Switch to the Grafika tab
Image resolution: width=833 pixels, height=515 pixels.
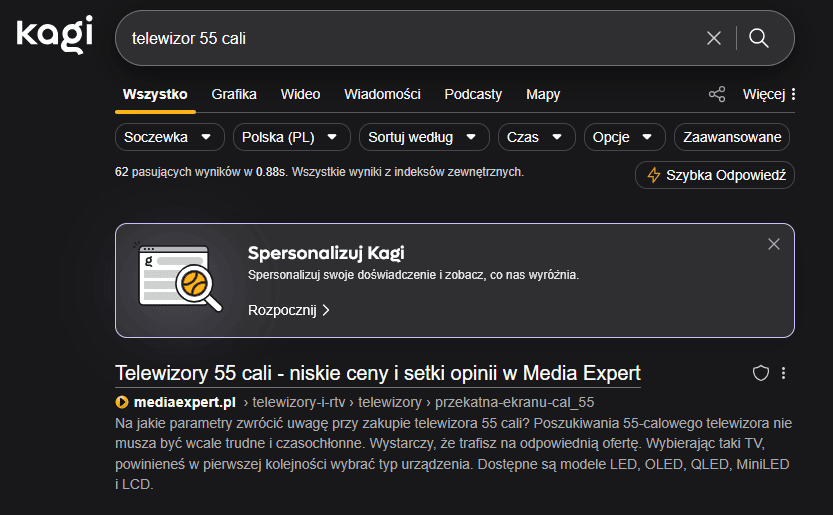click(x=234, y=94)
